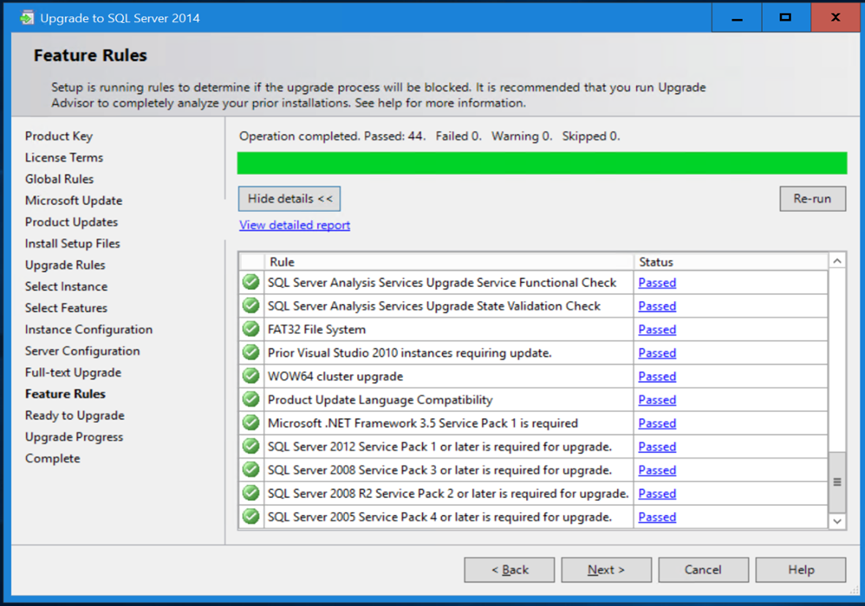Close the Upgrade to SQL Server 2014 window
The image size is (865, 606).
[x=835, y=17]
